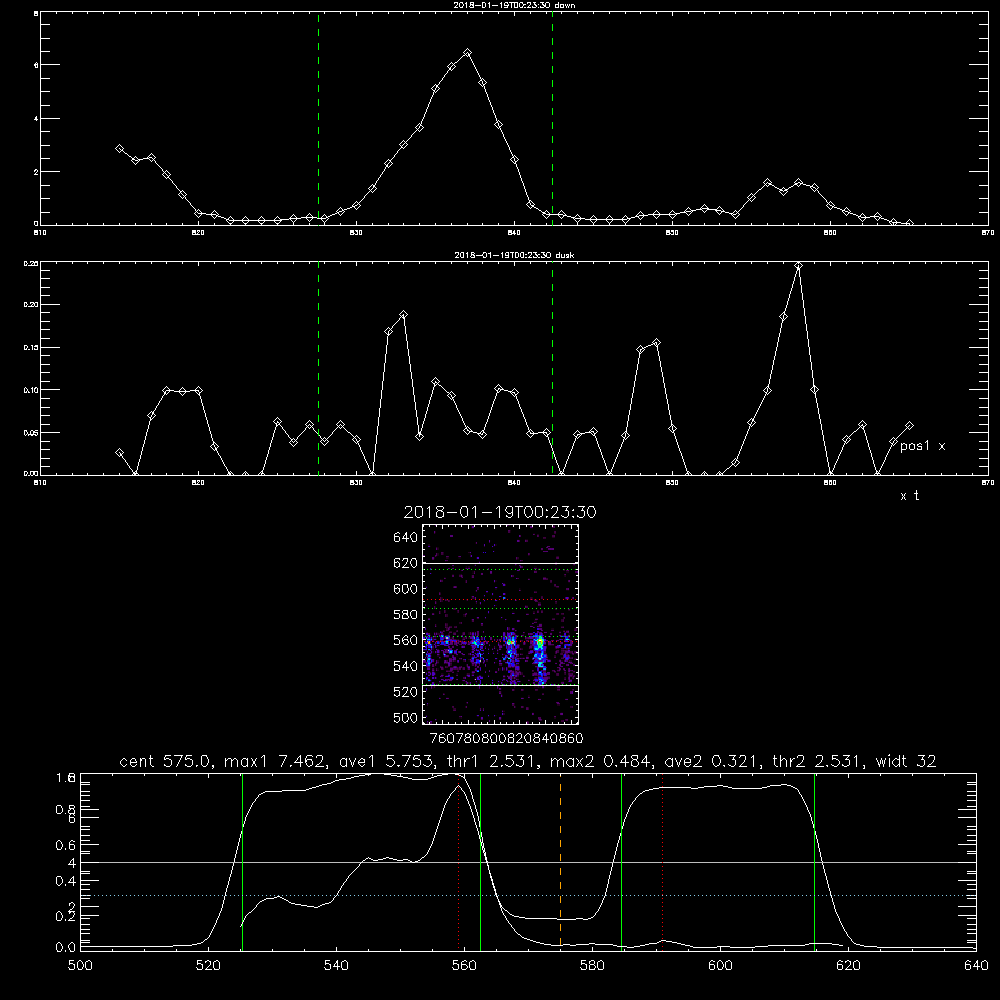Click the left green dashed line in the dawn plot
1000x1000 pixels.
318,119
